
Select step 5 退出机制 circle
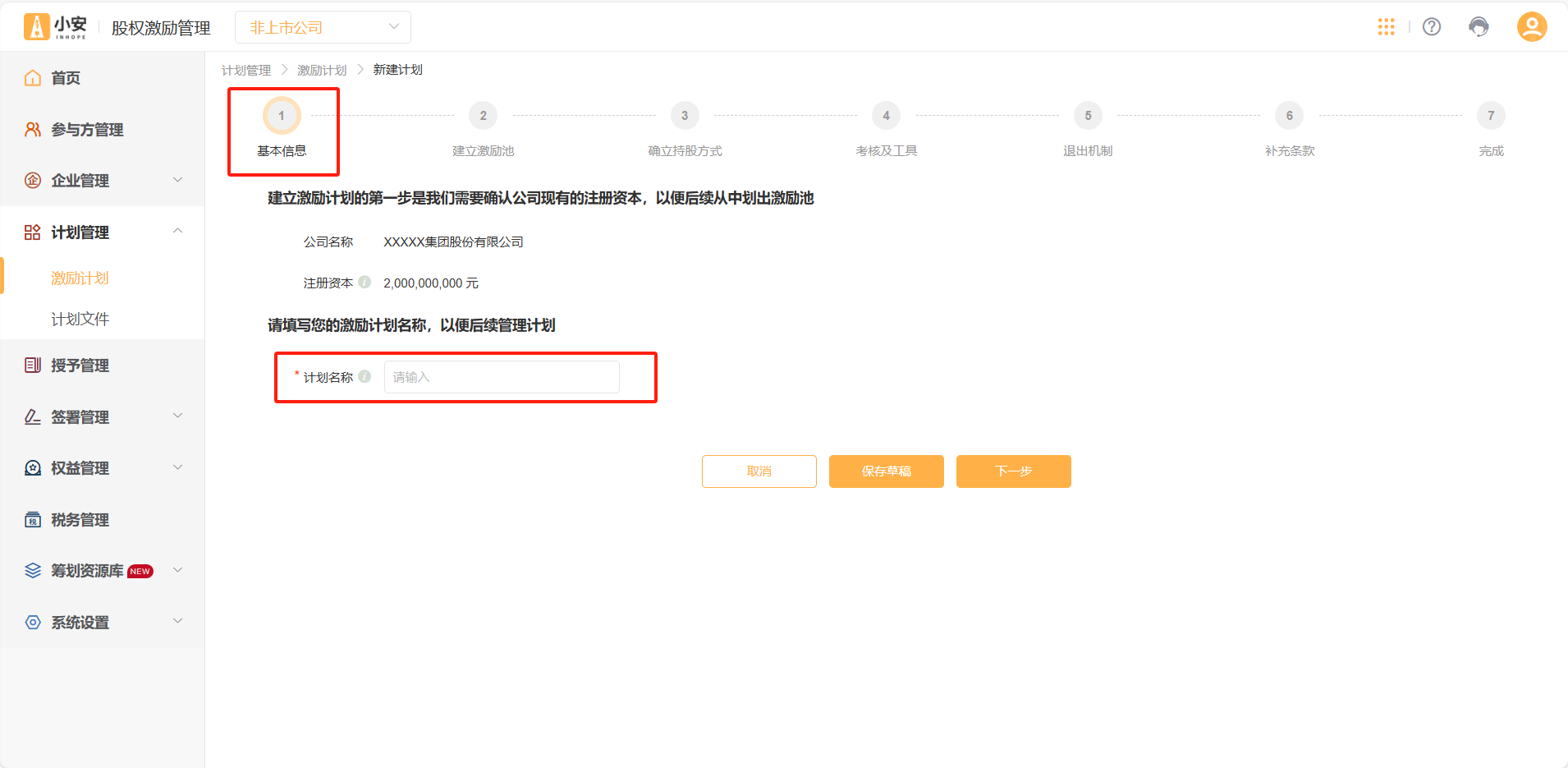pyautogui.click(x=1088, y=116)
